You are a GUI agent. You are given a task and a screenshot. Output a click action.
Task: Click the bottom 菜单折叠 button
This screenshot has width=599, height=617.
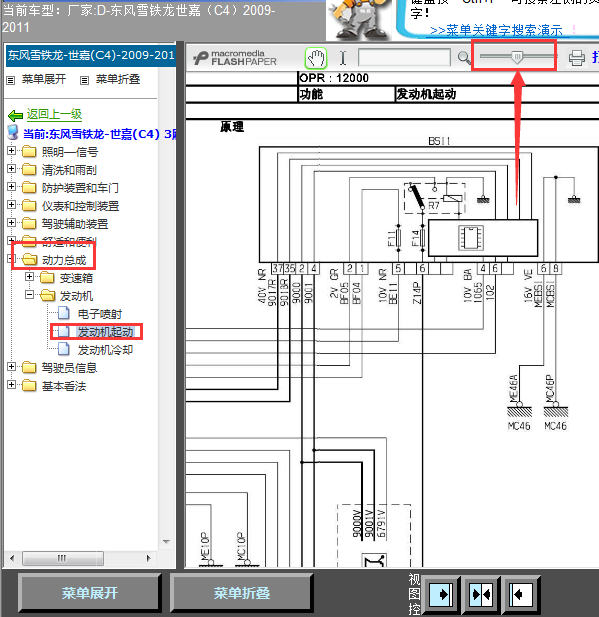point(242,593)
